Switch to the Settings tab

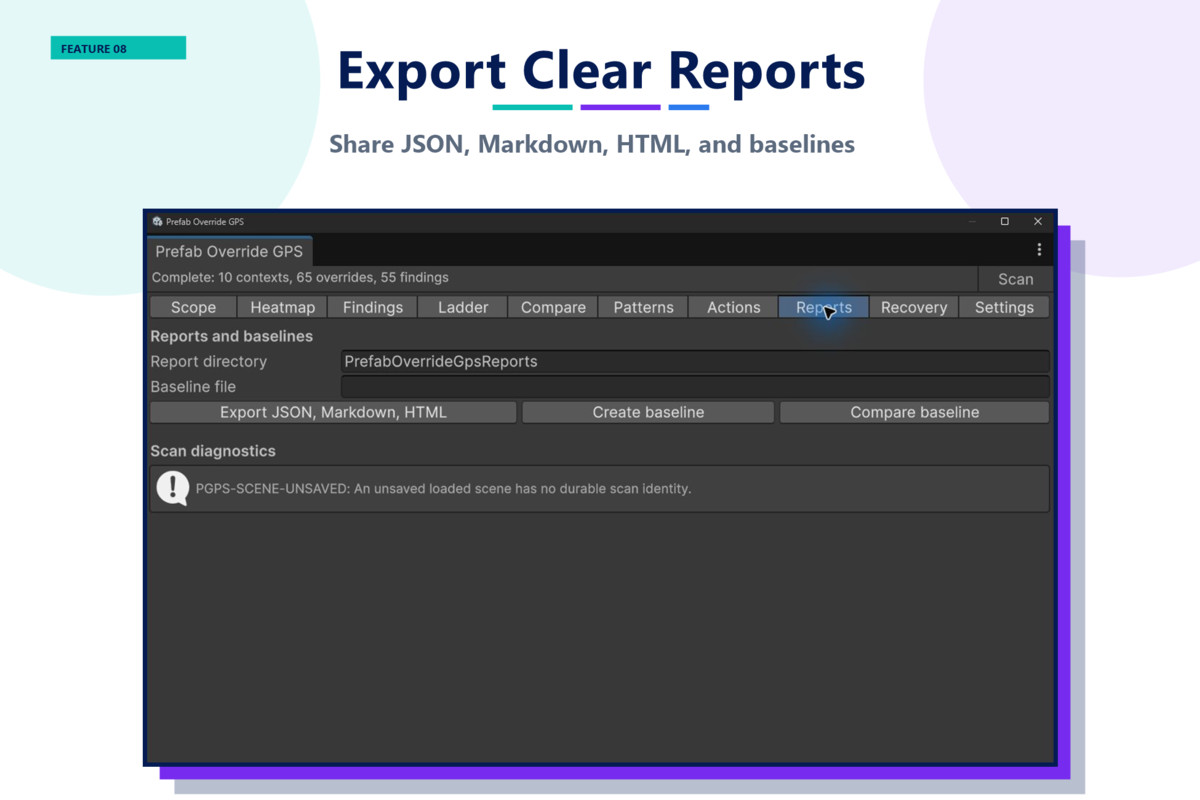(1004, 307)
